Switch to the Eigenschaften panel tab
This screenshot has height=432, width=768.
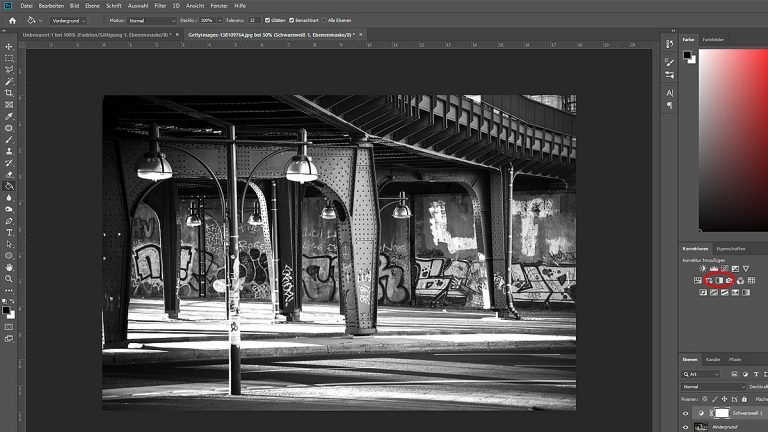(x=731, y=248)
